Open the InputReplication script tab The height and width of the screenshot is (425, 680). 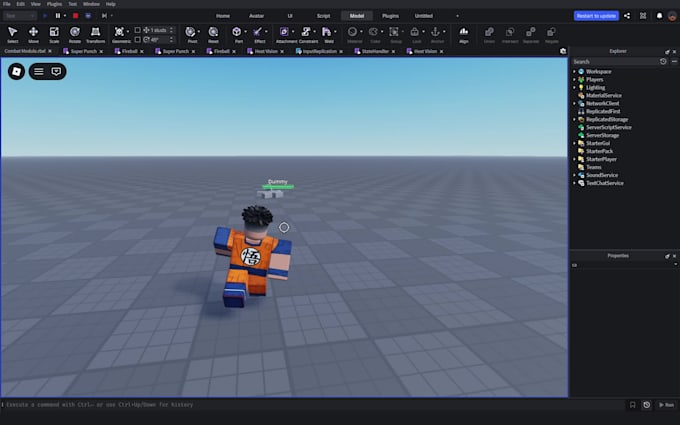point(320,51)
